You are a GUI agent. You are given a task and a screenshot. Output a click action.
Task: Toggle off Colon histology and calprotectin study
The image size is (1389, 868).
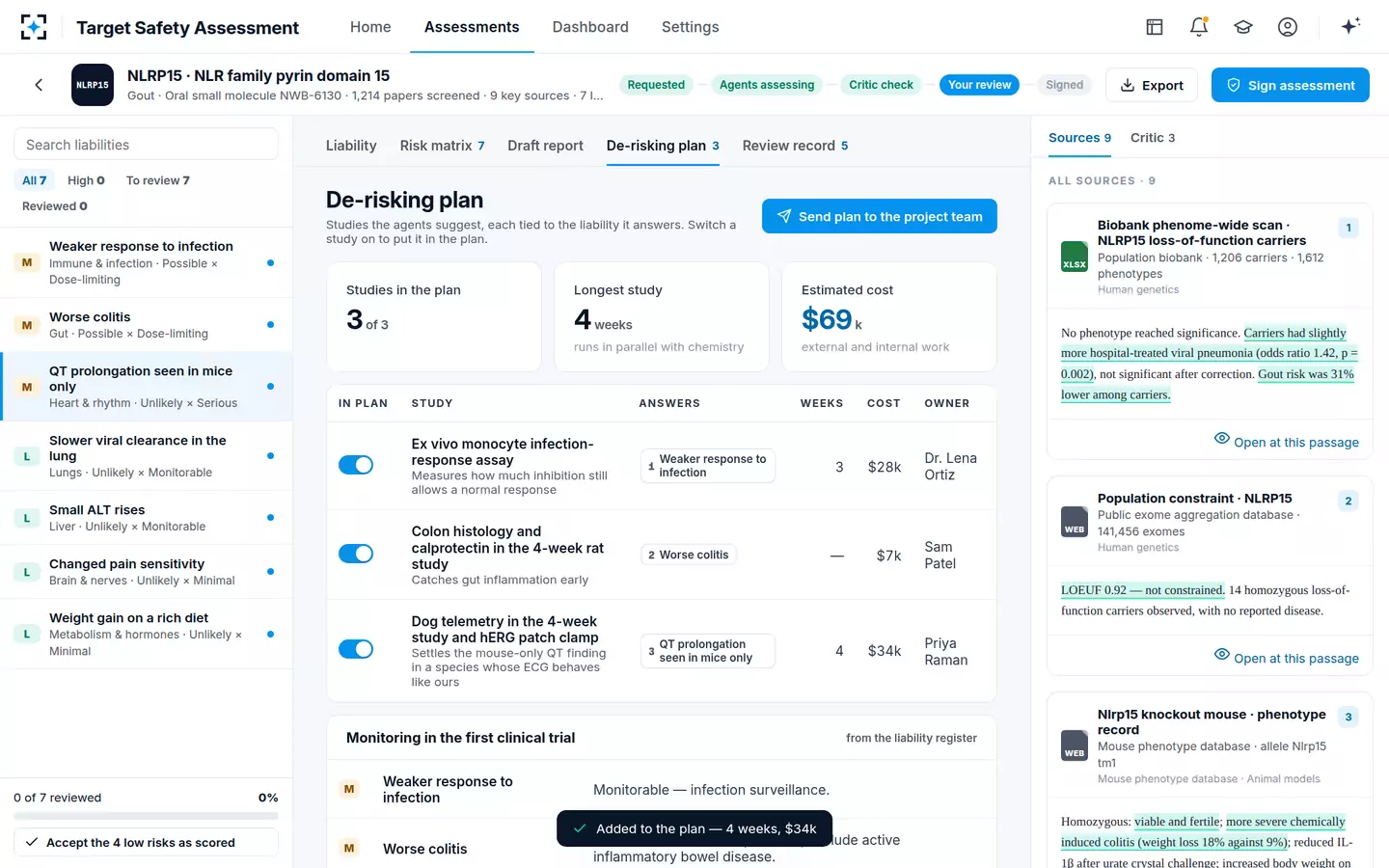(x=356, y=554)
